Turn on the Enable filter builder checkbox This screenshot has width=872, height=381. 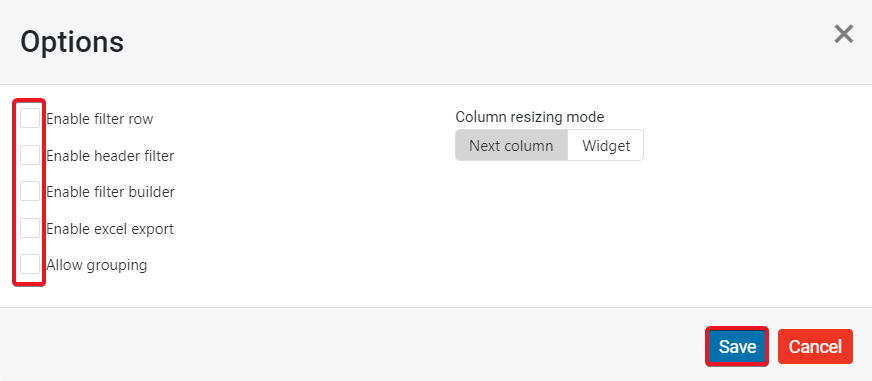pos(30,191)
